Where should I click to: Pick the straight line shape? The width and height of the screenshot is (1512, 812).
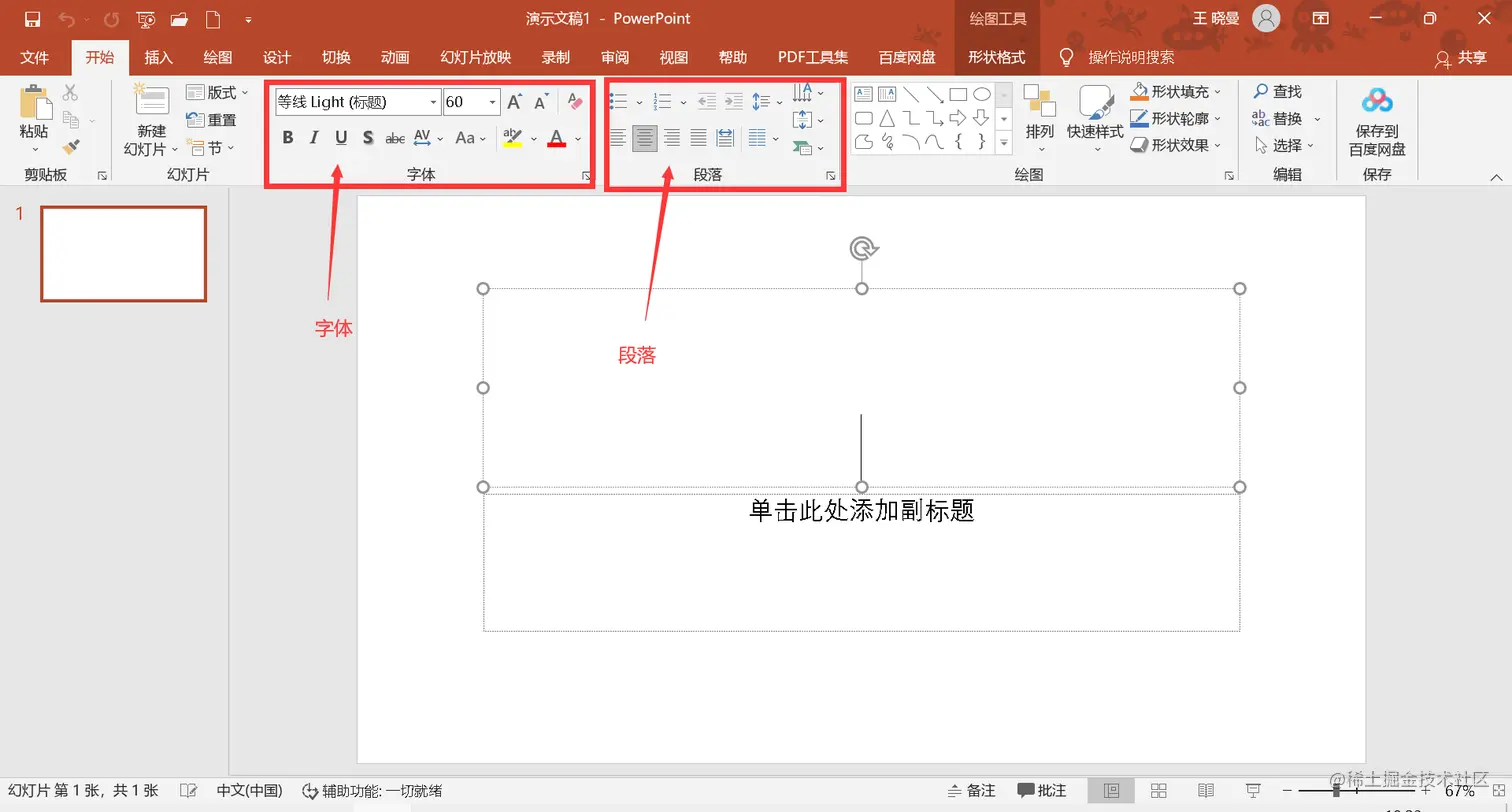pos(911,94)
